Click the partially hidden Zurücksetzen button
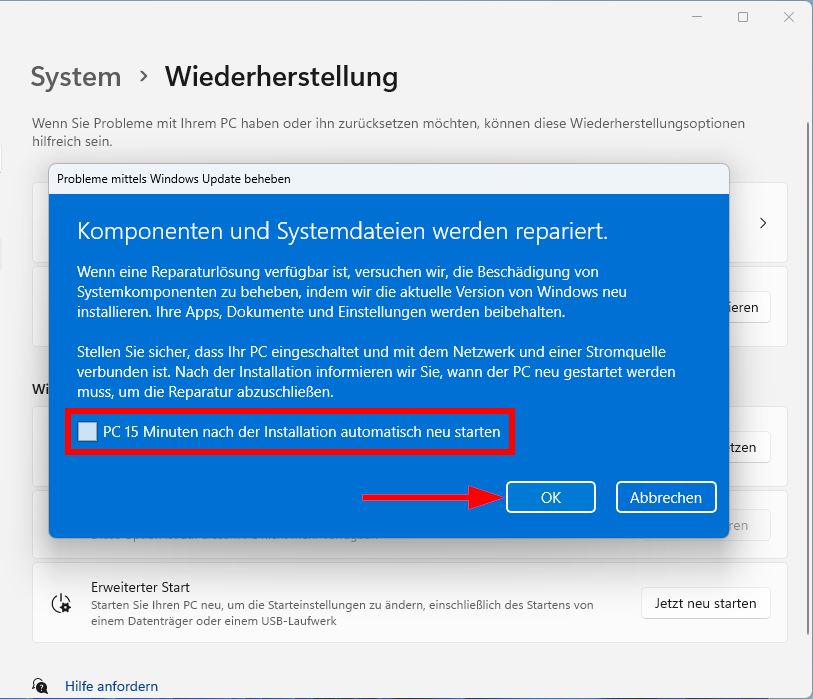Image resolution: width=813 pixels, height=699 pixels. [x=745, y=447]
